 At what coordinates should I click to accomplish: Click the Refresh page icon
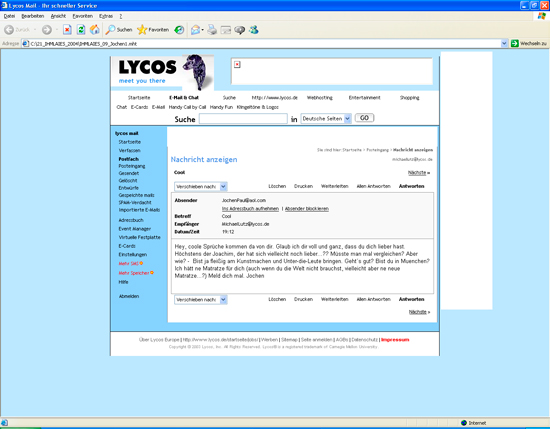81,30
